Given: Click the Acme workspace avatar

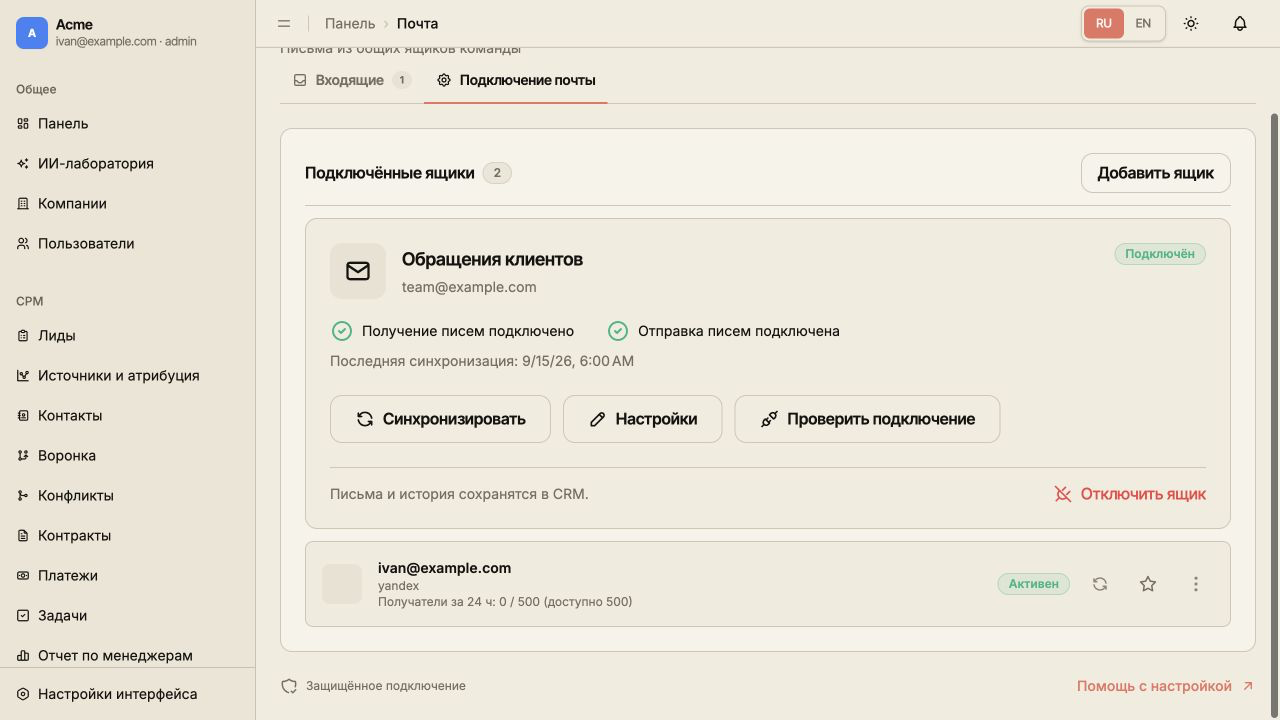Looking at the screenshot, I should click(x=32, y=33).
